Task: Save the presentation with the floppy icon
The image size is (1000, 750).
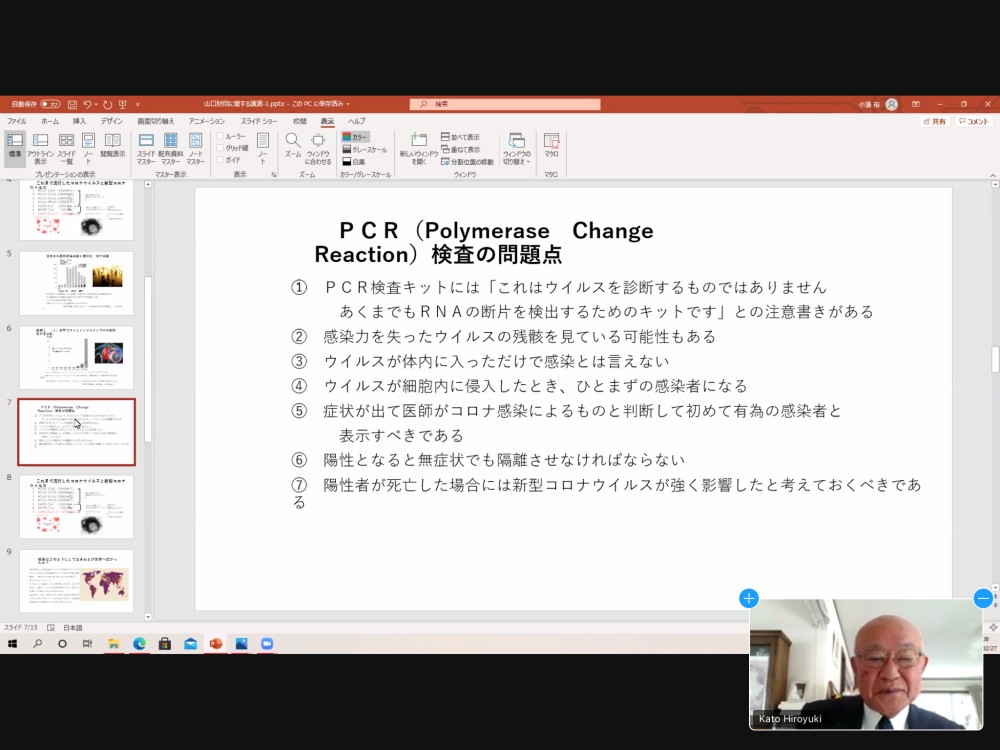Action: point(72,104)
